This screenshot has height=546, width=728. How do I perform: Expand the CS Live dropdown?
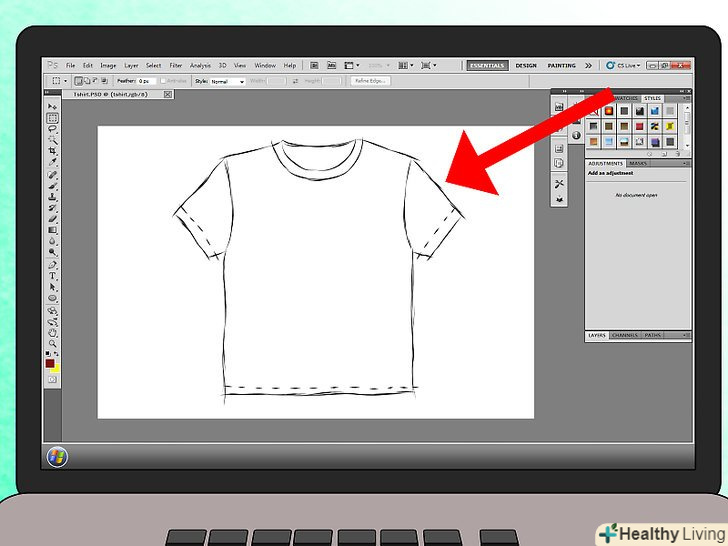pyautogui.click(x=624, y=65)
